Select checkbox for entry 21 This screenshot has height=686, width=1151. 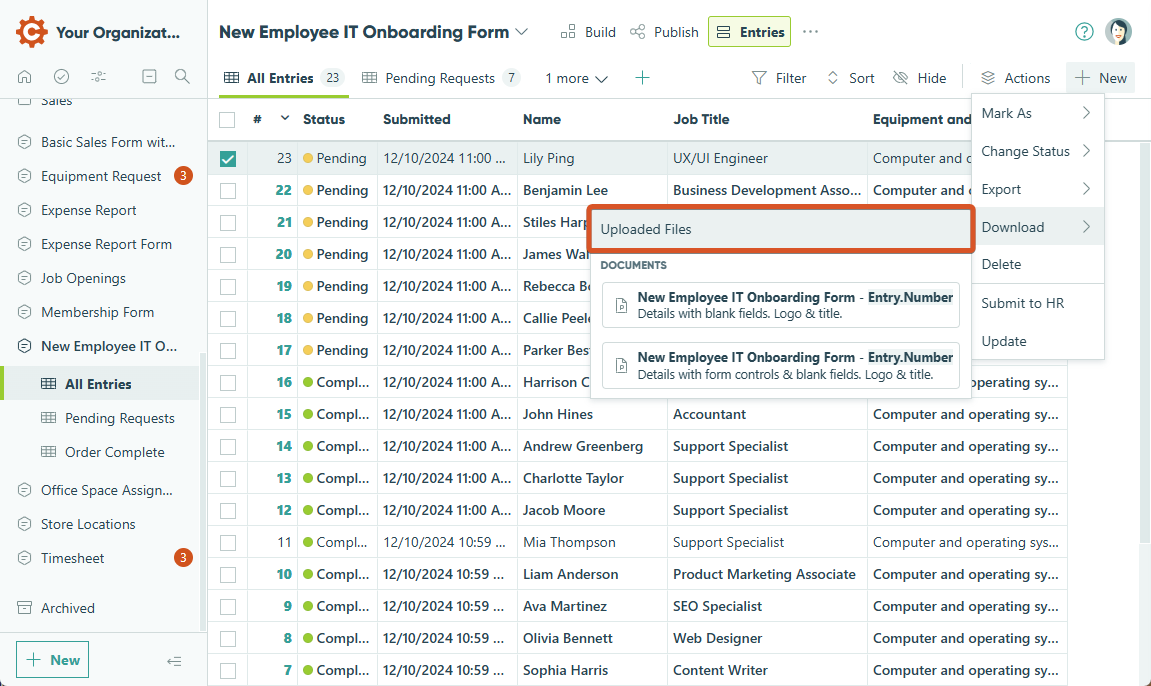[228, 222]
